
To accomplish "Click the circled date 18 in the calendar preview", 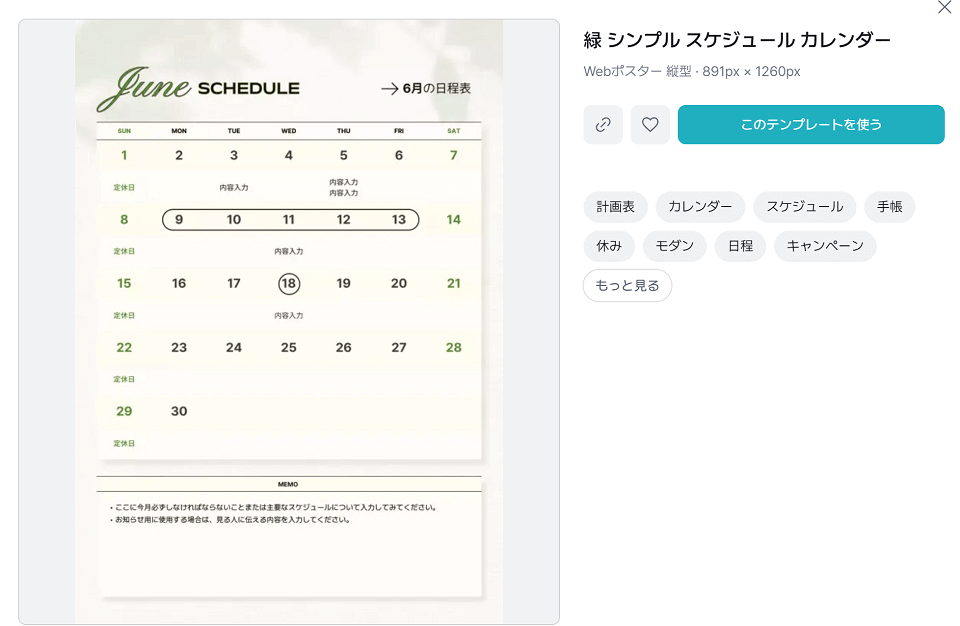I will coord(289,284).
